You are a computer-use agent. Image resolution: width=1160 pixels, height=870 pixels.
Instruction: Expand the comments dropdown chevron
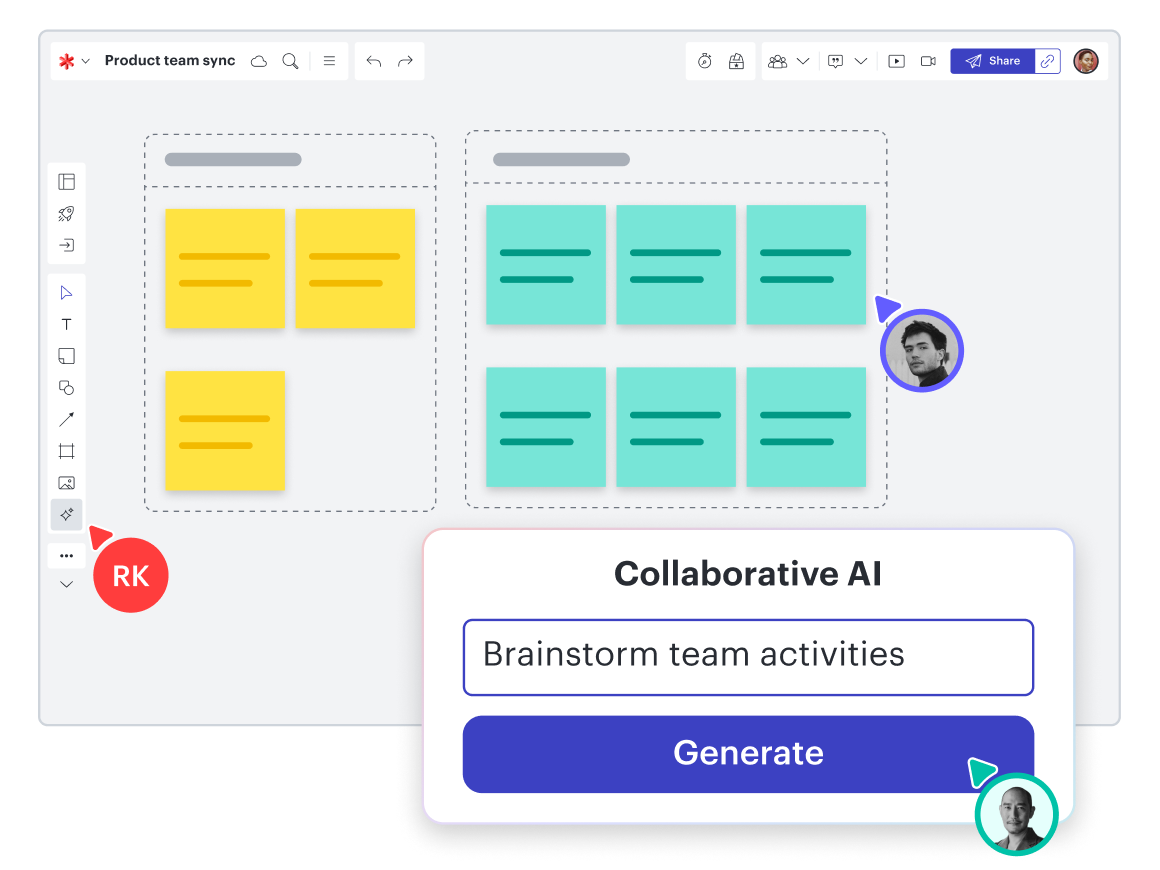[860, 61]
